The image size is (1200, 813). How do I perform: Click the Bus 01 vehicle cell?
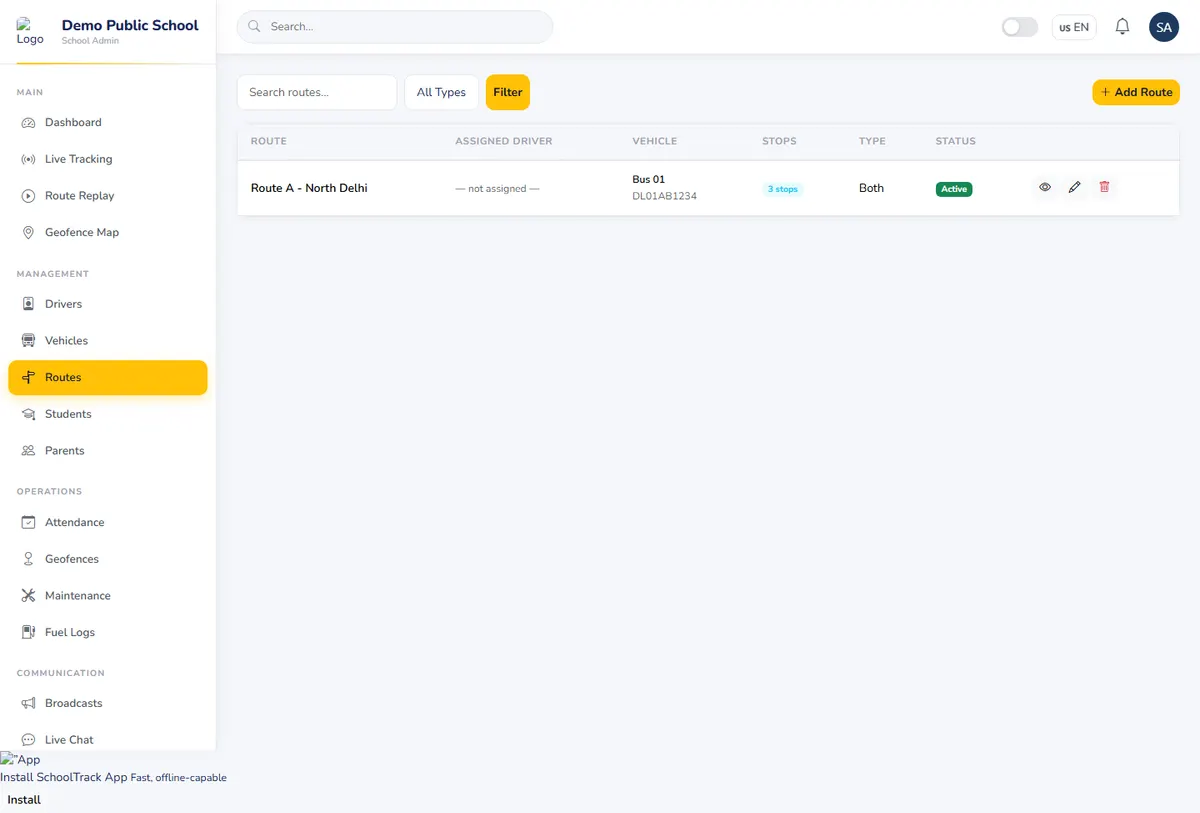pyautogui.click(x=649, y=180)
